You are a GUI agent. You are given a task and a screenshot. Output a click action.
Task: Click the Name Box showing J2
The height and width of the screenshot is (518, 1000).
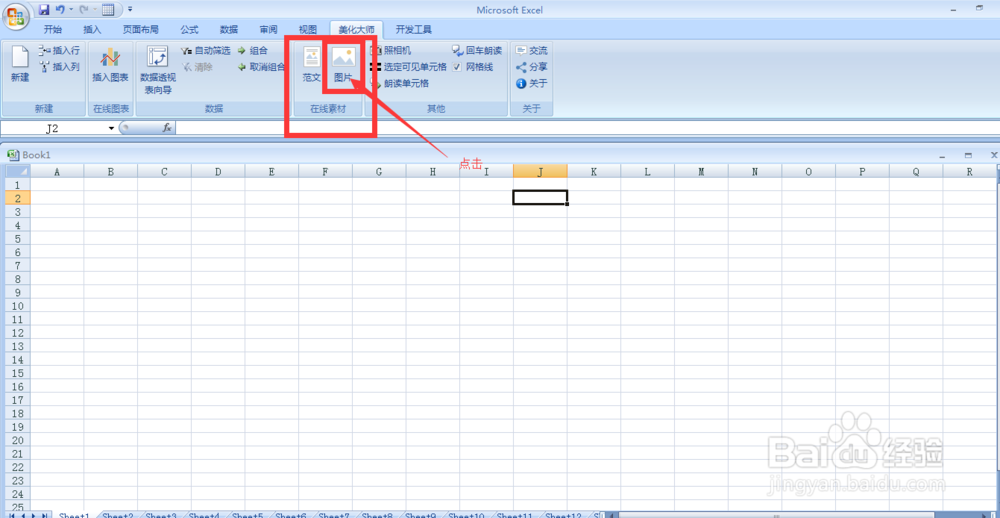52,128
